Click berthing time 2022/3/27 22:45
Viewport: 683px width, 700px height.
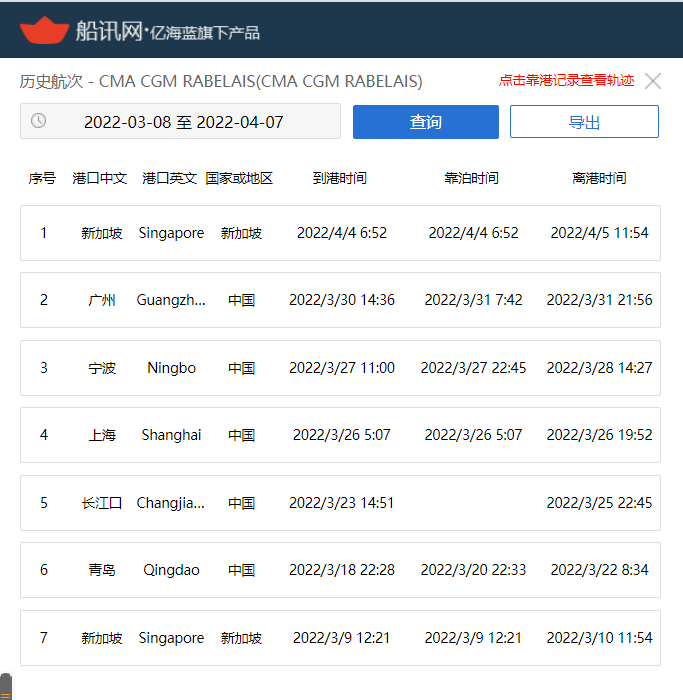tap(473, 368)
